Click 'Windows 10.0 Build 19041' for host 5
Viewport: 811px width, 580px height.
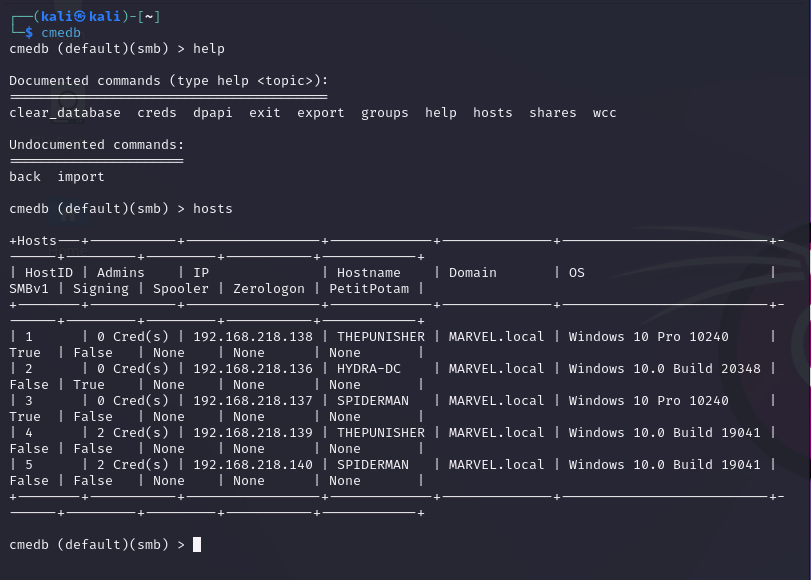point(665,465)
